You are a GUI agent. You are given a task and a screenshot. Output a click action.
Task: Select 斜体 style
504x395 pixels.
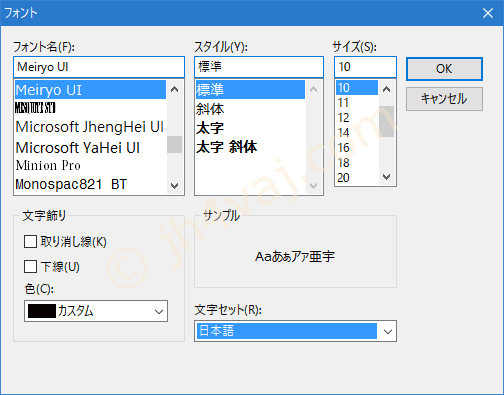(x=250, y=109)
